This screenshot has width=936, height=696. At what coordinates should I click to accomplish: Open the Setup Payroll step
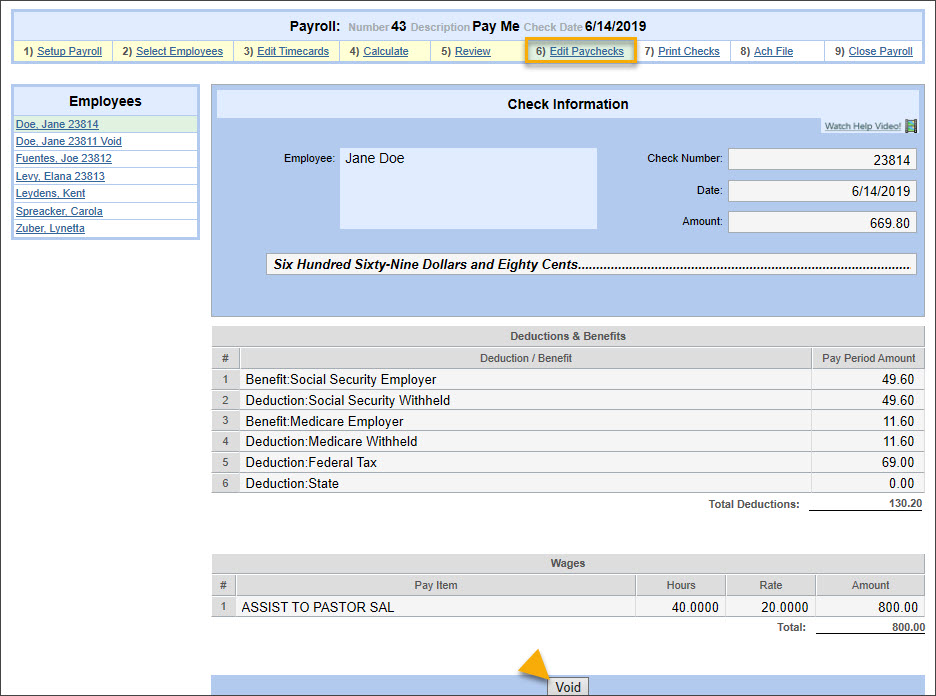[69, 50]
